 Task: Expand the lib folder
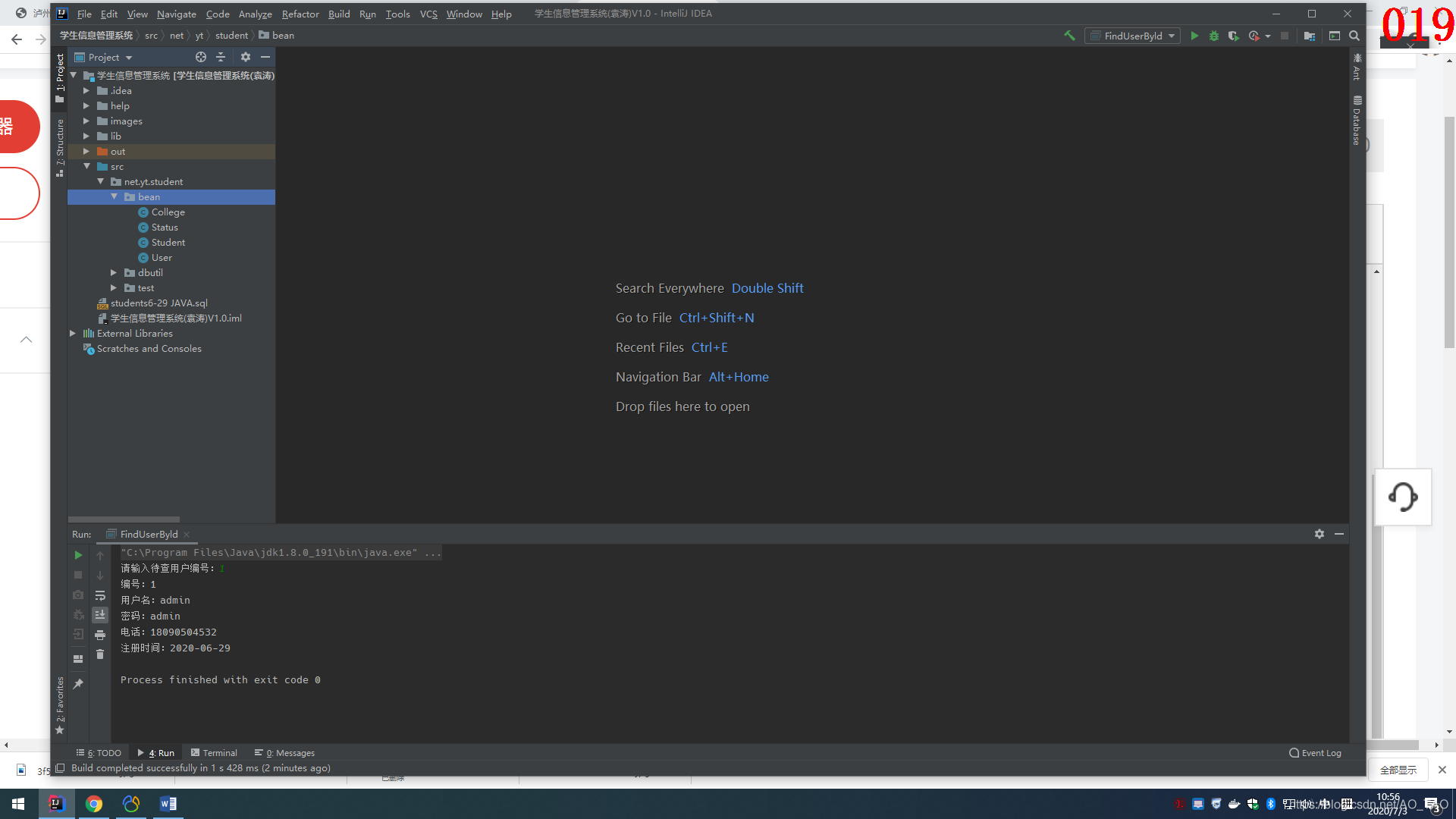(x=86, y=136)
